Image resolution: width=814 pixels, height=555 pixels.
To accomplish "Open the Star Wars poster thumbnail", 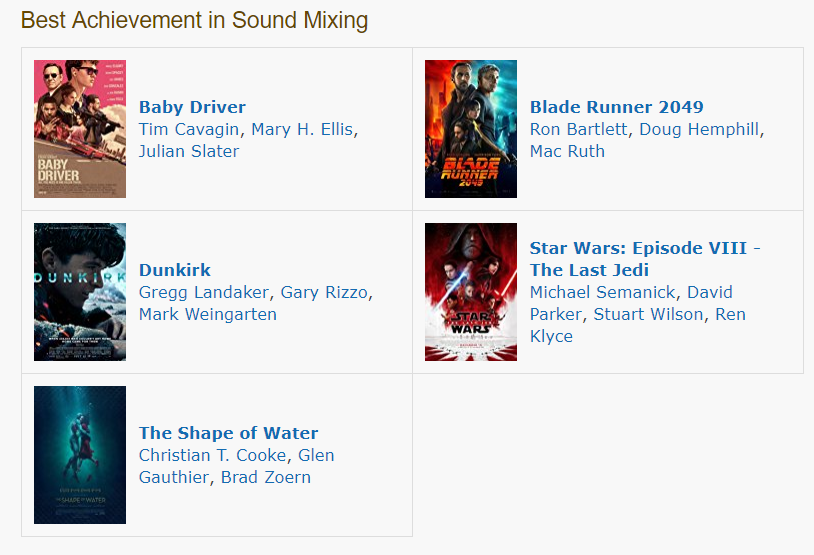I will 471,292.
